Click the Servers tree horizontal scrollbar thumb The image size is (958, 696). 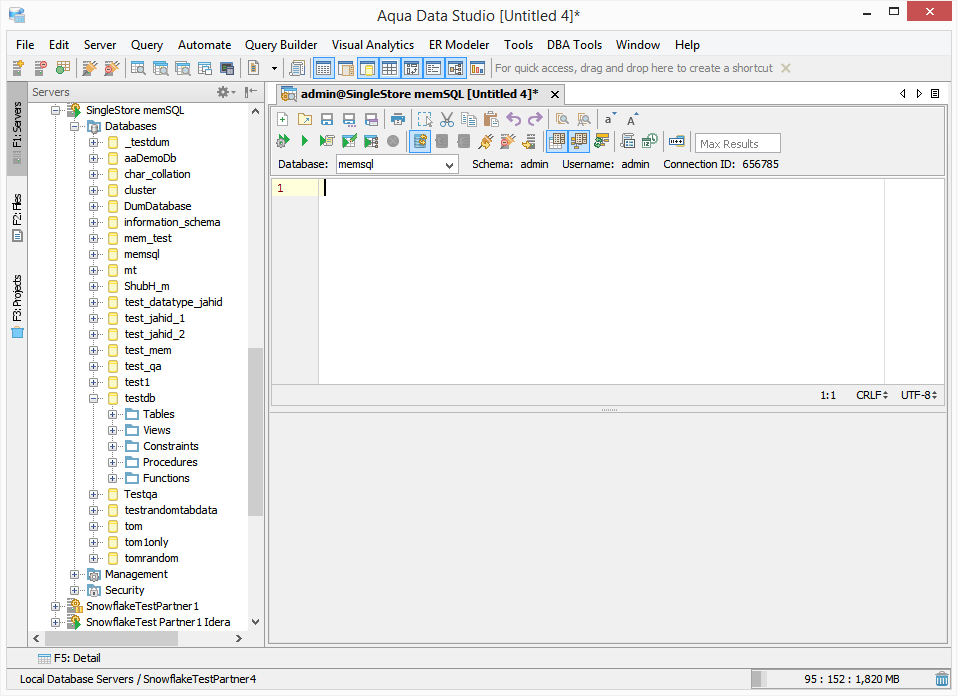click(110, 639)
